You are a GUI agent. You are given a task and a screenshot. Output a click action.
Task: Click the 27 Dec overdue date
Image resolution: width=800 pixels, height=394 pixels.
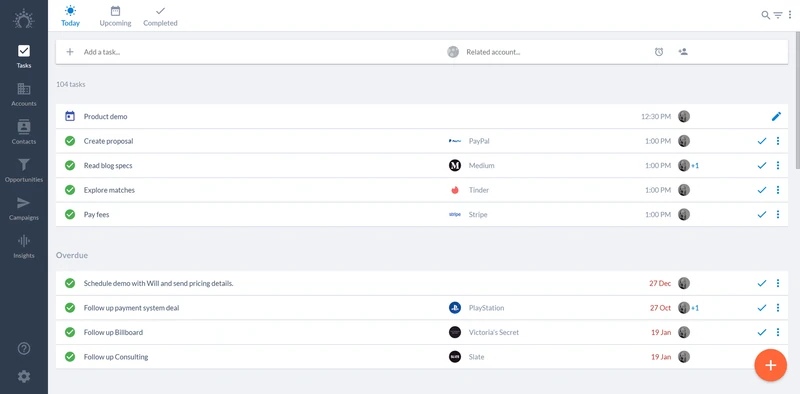point(660,283)
